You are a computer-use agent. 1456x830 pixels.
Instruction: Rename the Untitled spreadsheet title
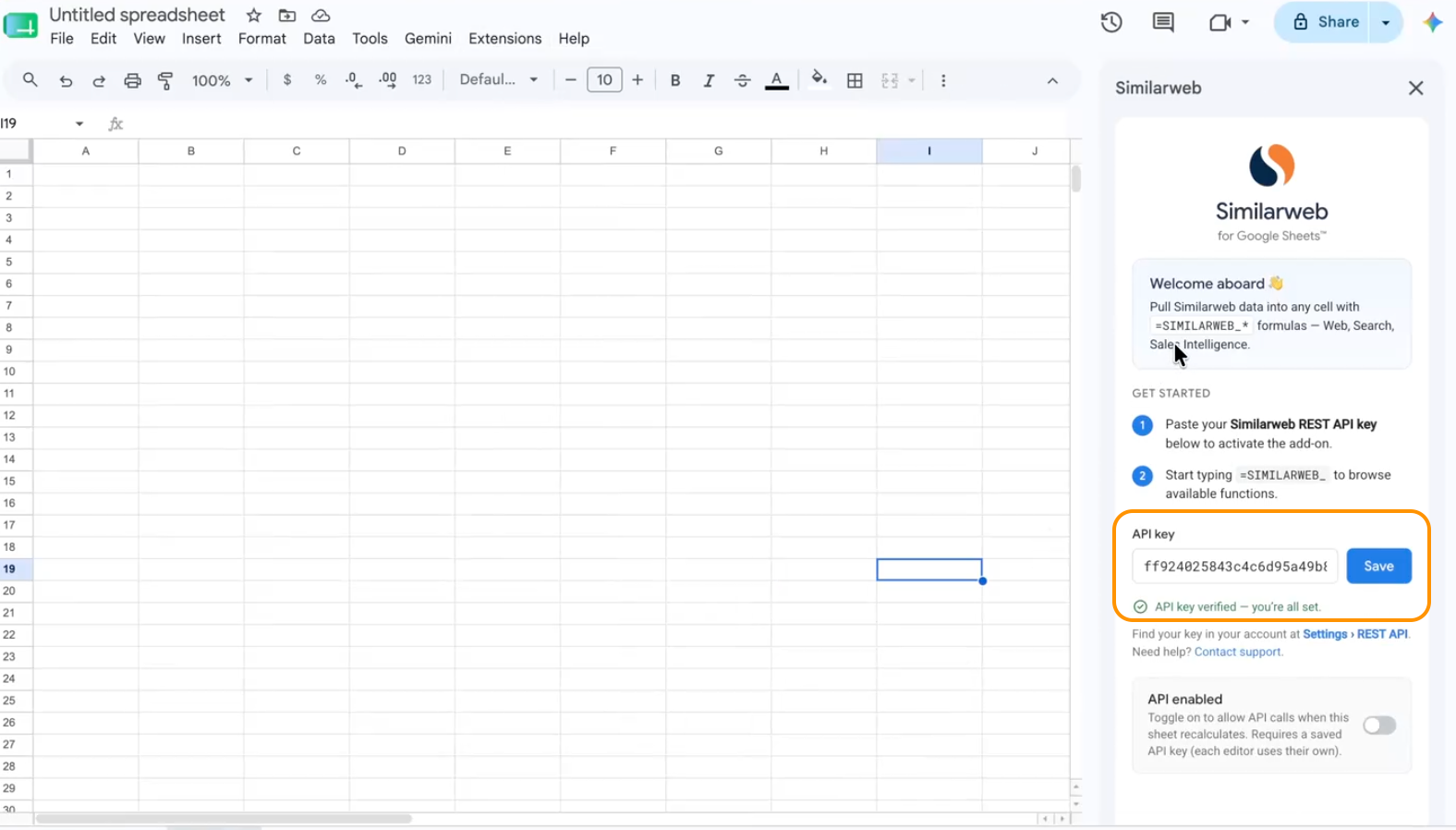pos(137,15)
